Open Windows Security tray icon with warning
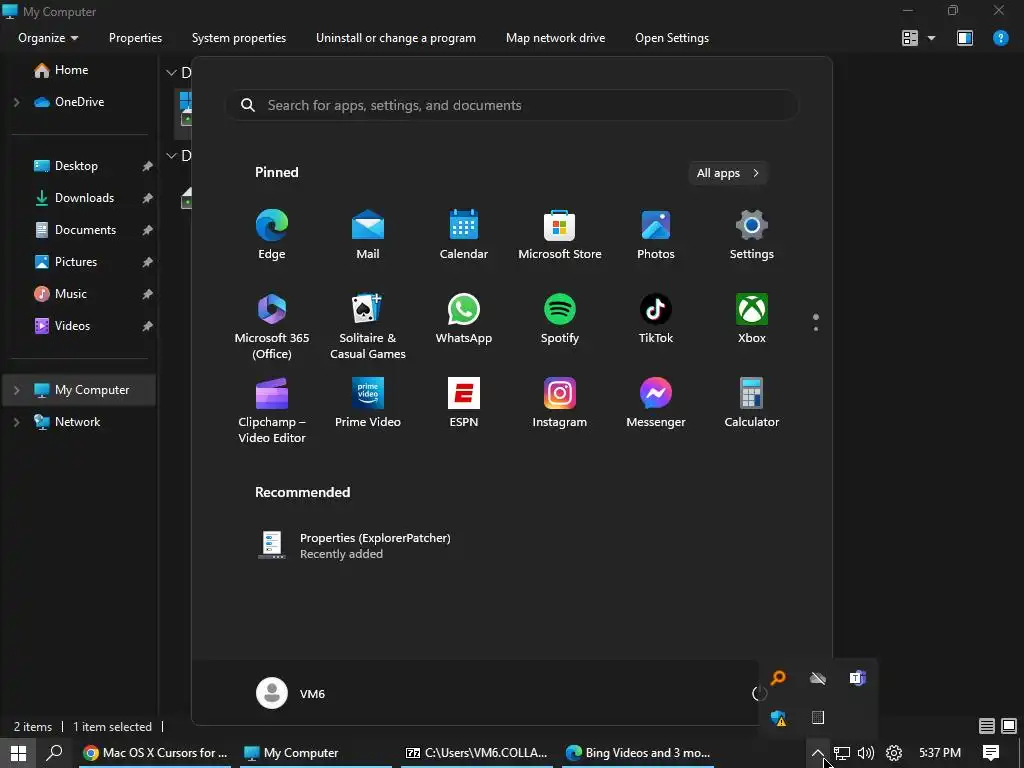Screen dimensions: 1024x768 tap(778, 718)
